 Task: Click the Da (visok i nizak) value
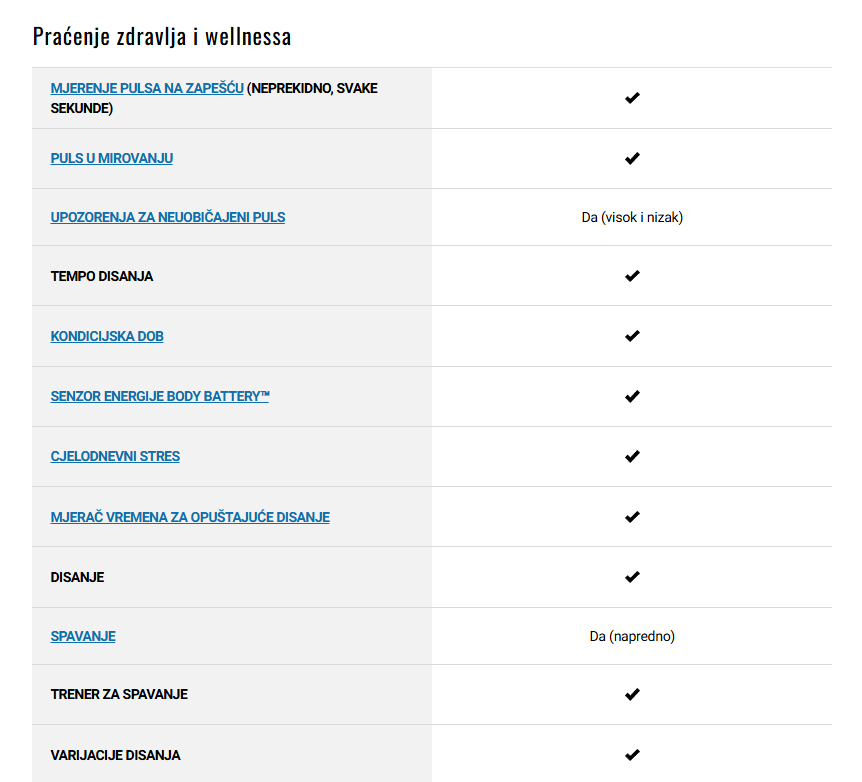(x=632, y=217)
